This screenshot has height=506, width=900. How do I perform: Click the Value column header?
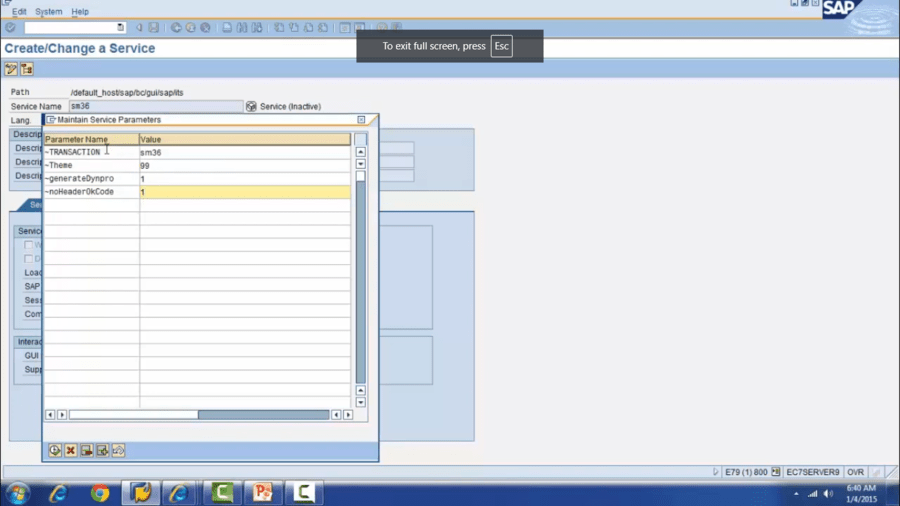tap(245, 139)
